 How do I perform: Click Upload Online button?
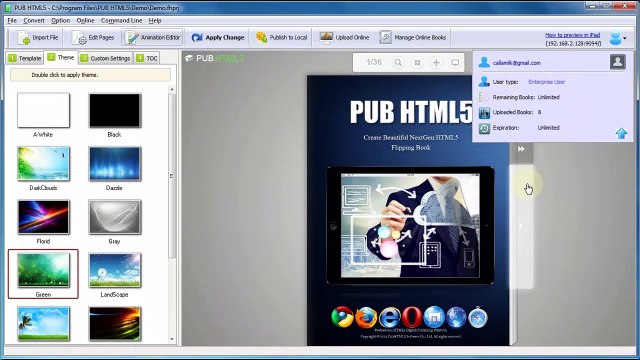tap(344, 38)
